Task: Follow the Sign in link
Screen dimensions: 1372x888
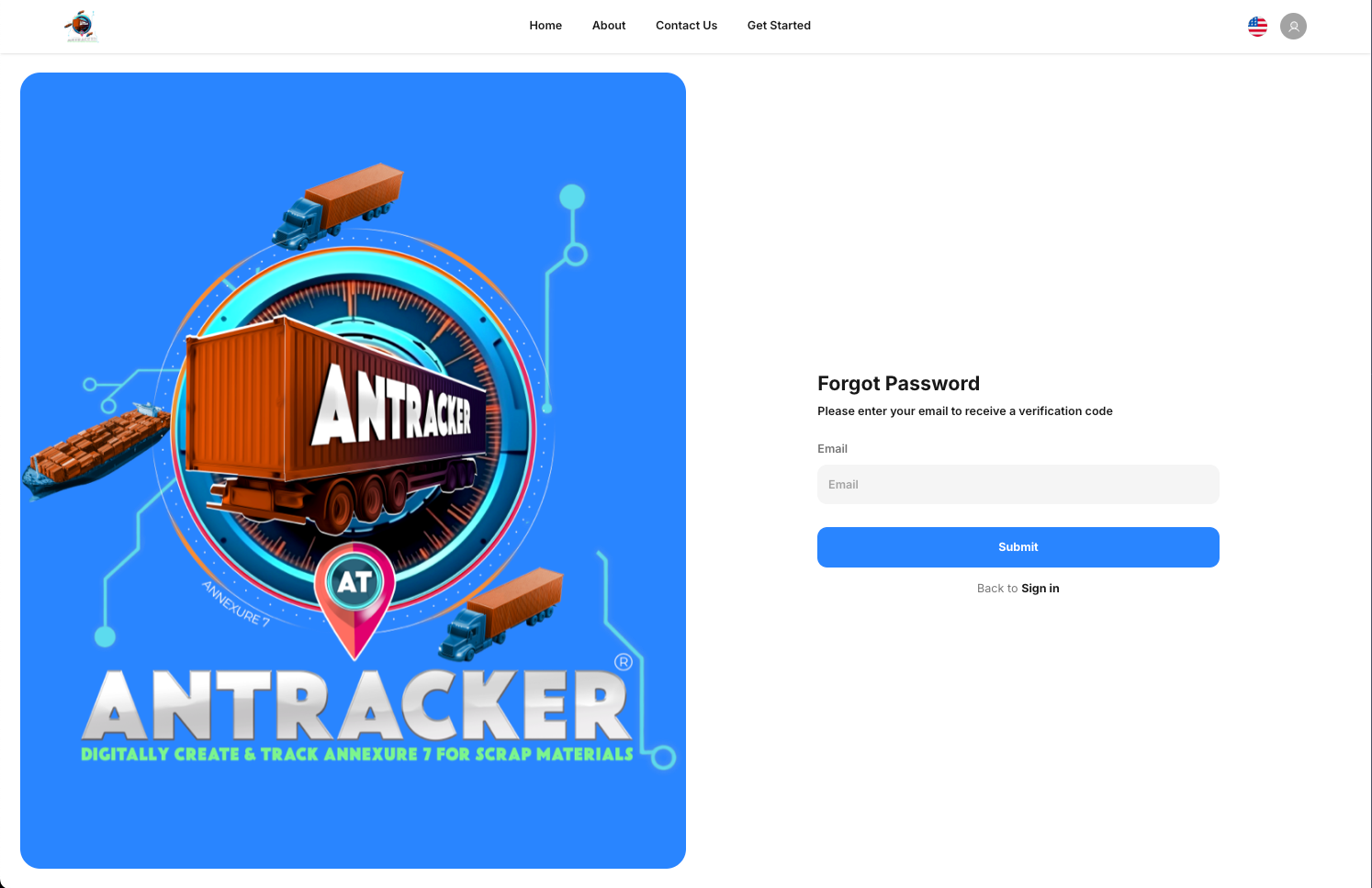Action: (x=1040, y=589)
